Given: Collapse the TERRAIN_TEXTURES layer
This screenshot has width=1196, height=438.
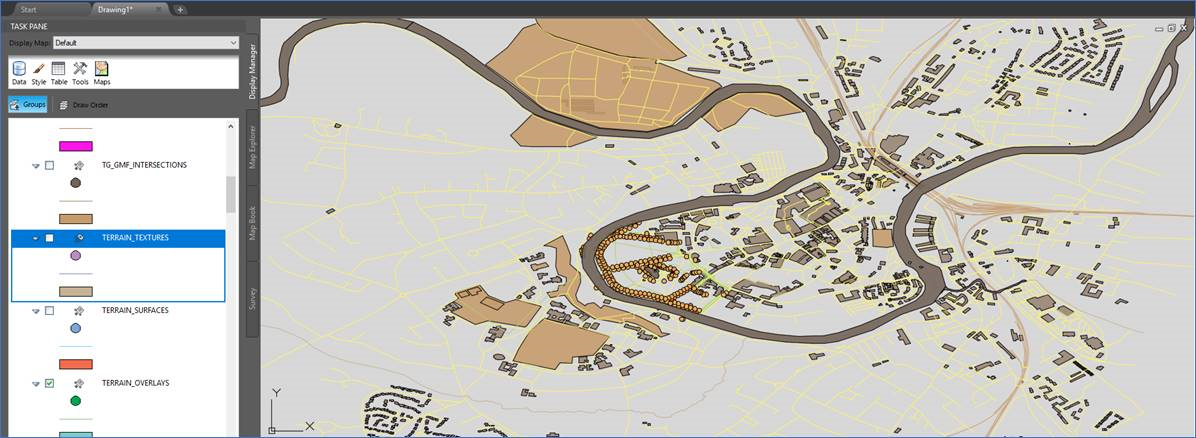Looking at the screenshot, I should tap(36, 238).
